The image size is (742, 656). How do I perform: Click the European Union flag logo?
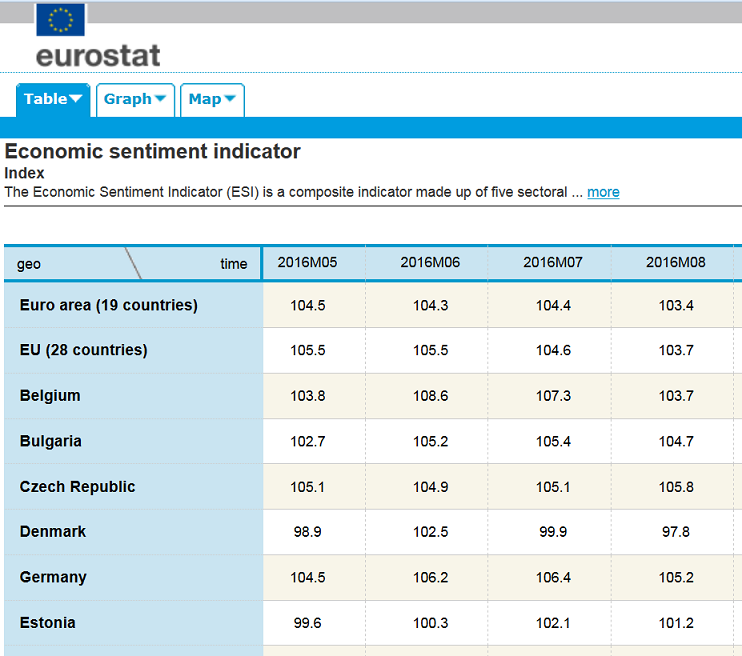point(60,19)
